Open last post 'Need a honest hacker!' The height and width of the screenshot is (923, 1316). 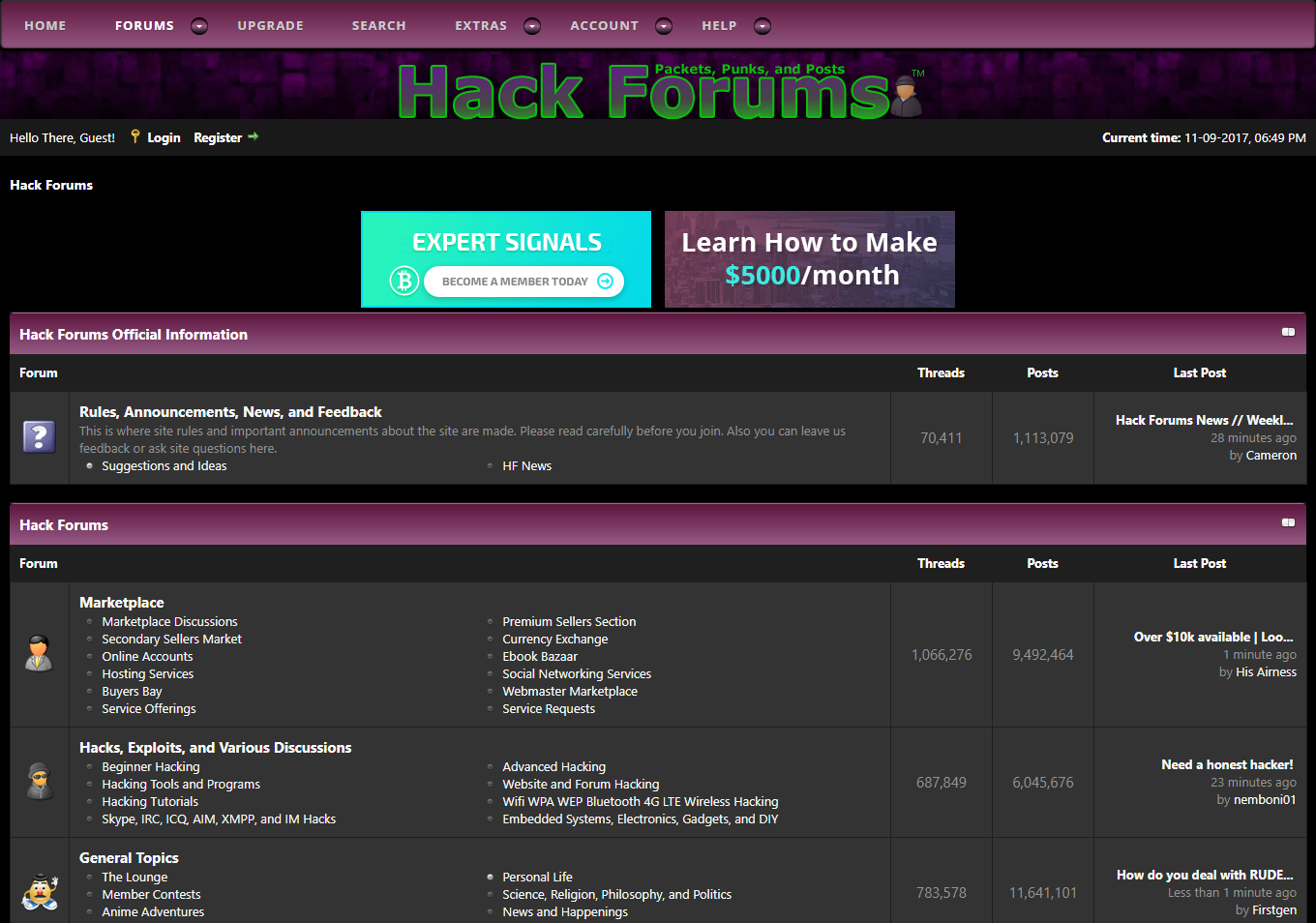(x=1227, y=765)
